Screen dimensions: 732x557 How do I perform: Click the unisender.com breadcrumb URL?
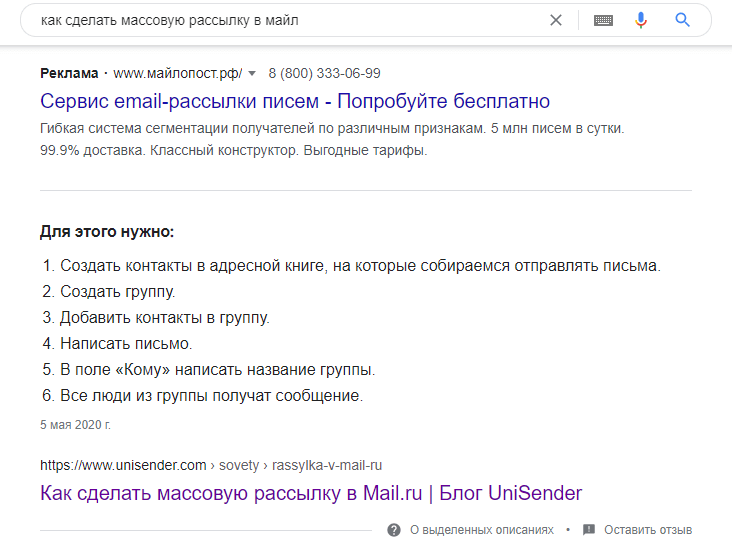pyautogui.click(x=211, y=465)
